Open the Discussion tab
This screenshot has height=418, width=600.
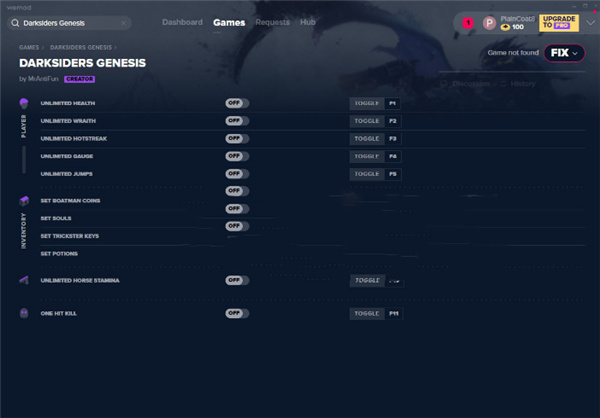click(471, 83)
